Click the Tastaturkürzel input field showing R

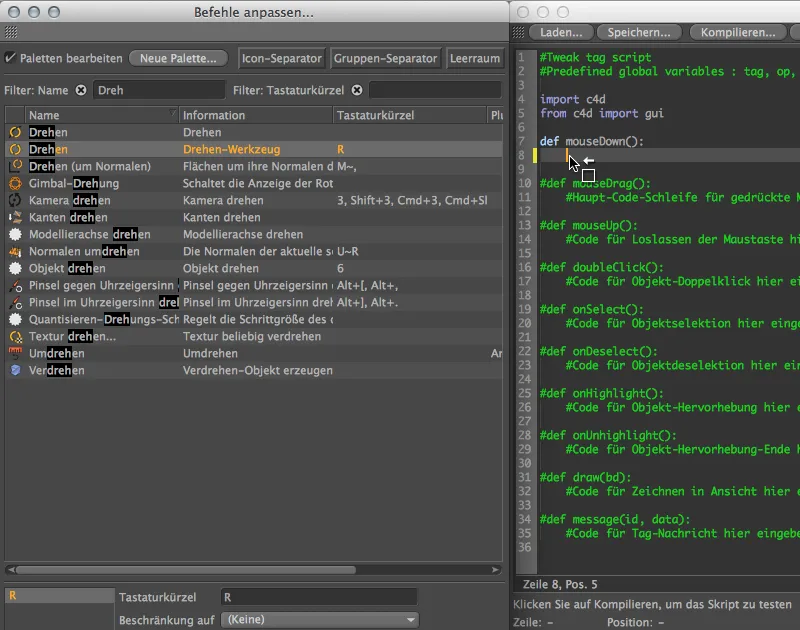coord(319,597)
